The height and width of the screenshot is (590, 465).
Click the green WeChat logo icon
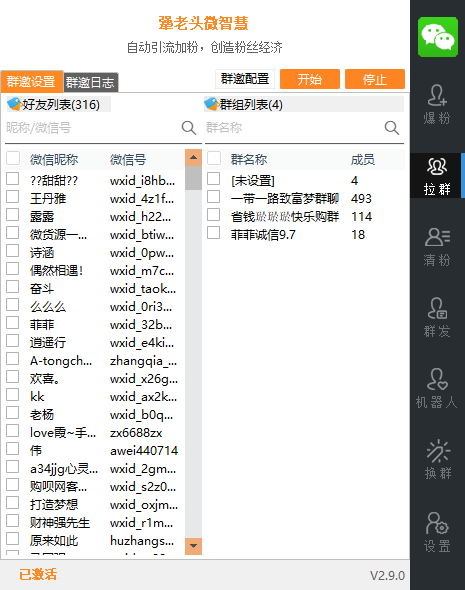438,36
